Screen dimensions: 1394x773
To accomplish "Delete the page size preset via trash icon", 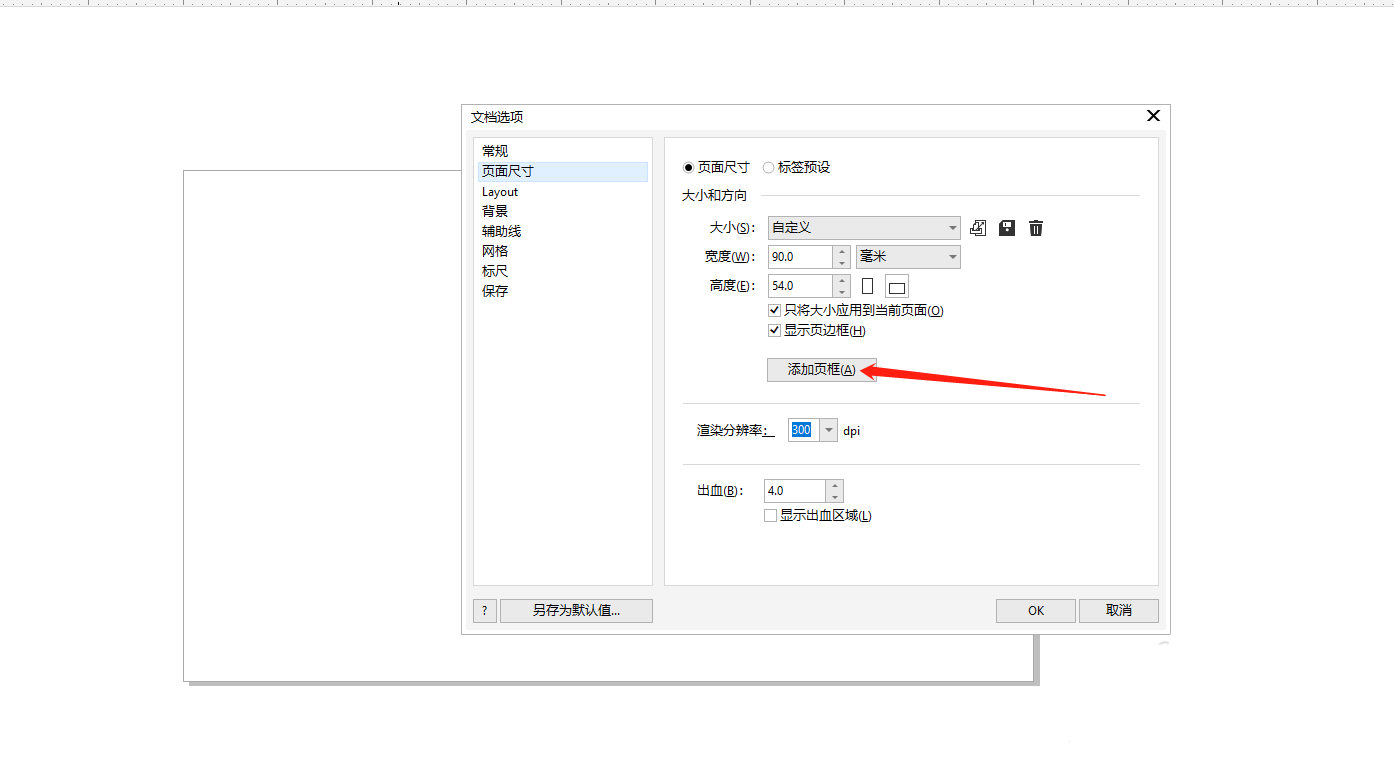I will pos(1035,228).
